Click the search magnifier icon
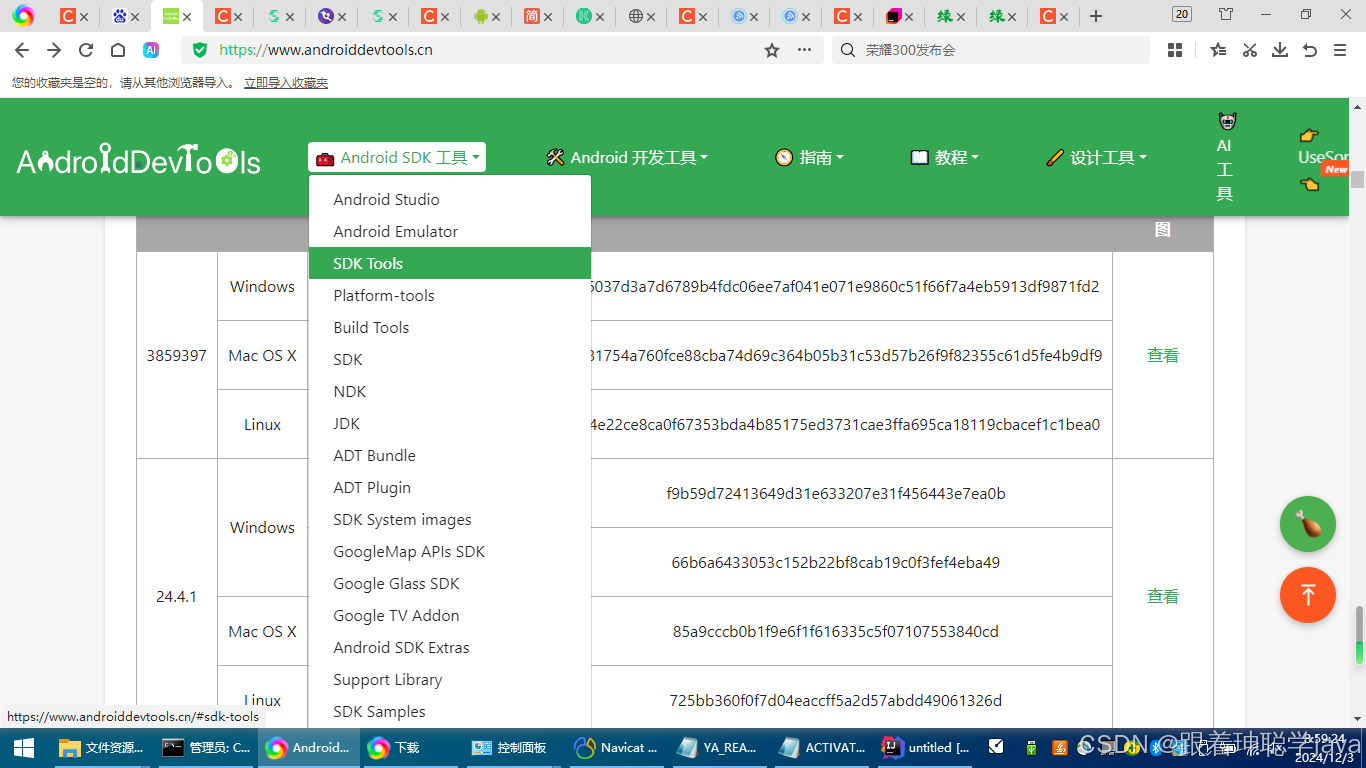The width and height of the screenshot is (1366, 768). pyautogui.click(x=848, y=50)
